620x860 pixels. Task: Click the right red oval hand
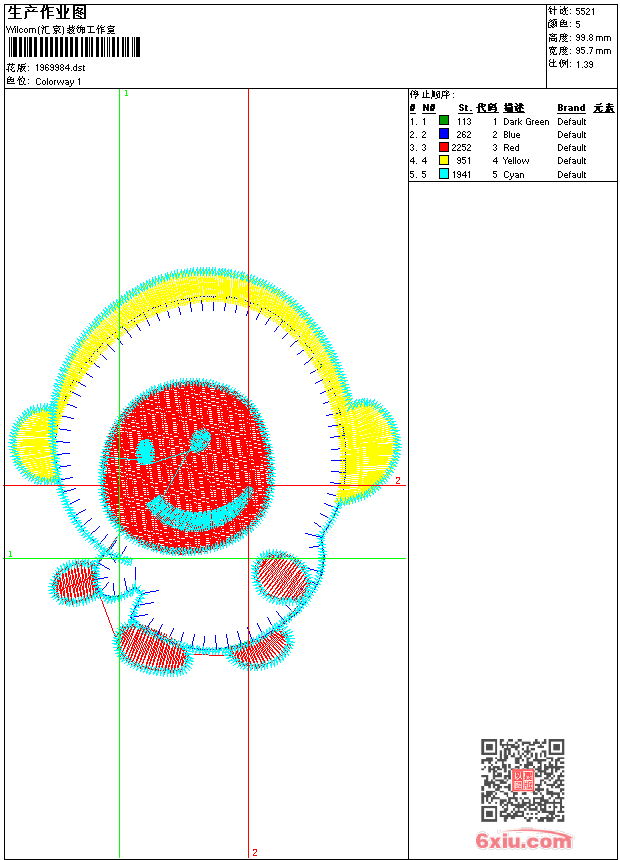[x=282, y=577]
